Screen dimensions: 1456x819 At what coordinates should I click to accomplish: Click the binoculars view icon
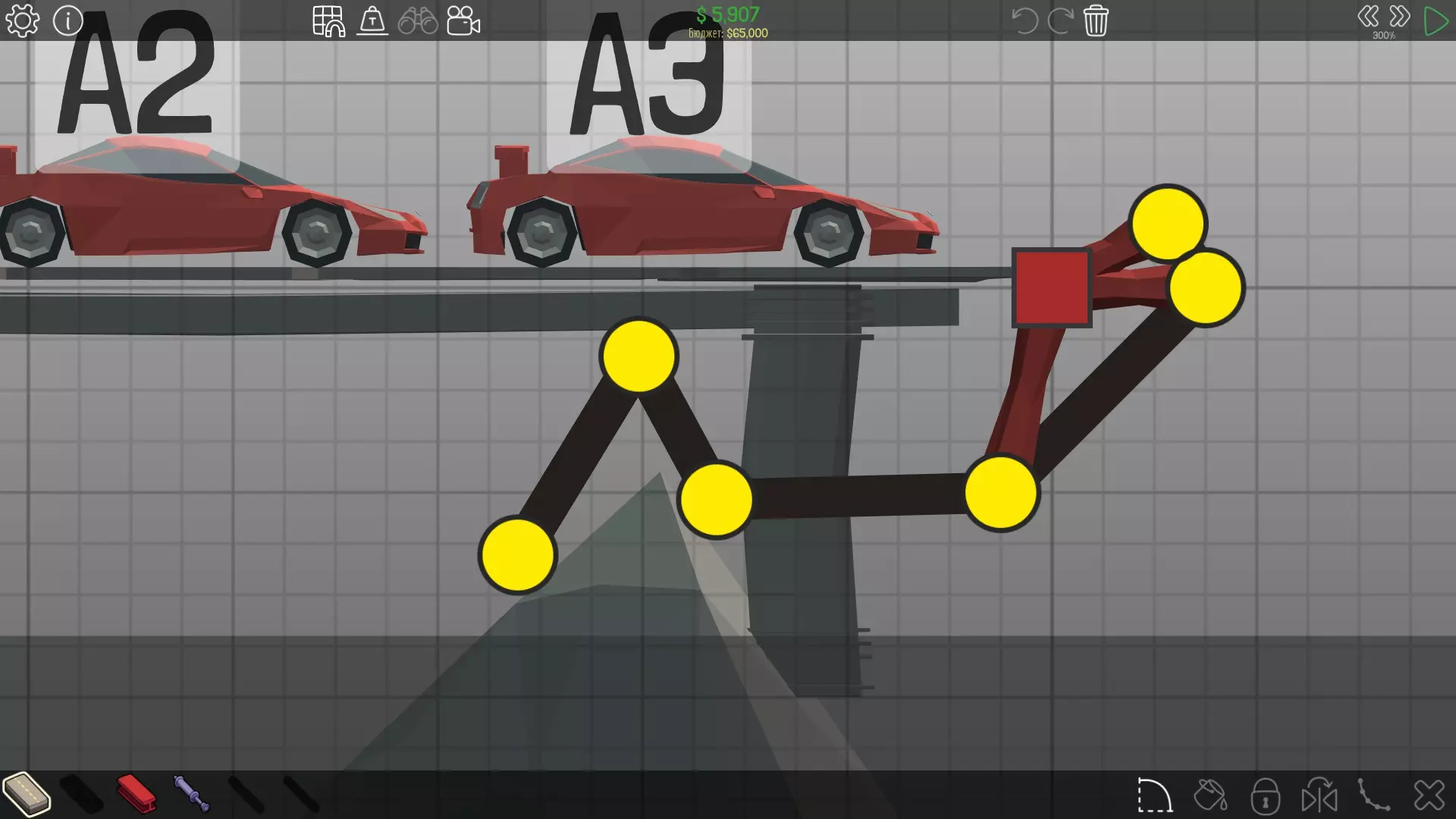[418, 21]
